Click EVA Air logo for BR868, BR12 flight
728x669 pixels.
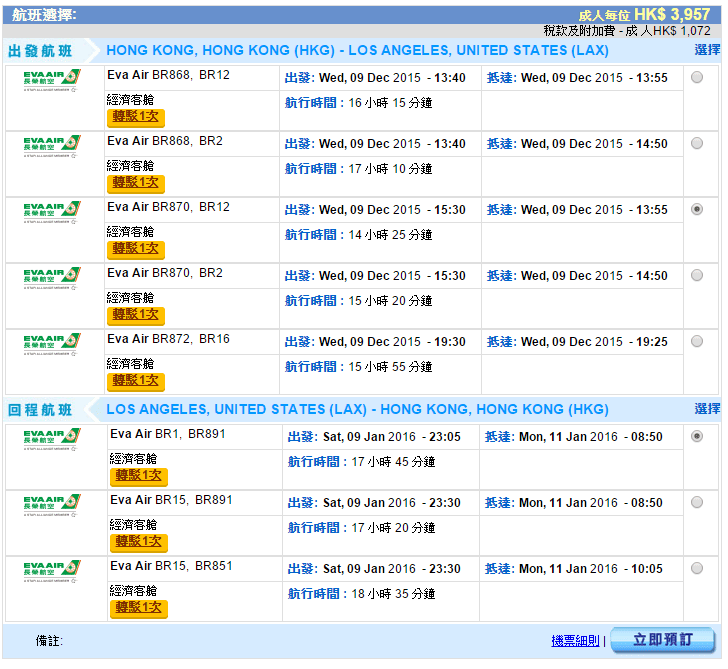[x=52, y=79]
